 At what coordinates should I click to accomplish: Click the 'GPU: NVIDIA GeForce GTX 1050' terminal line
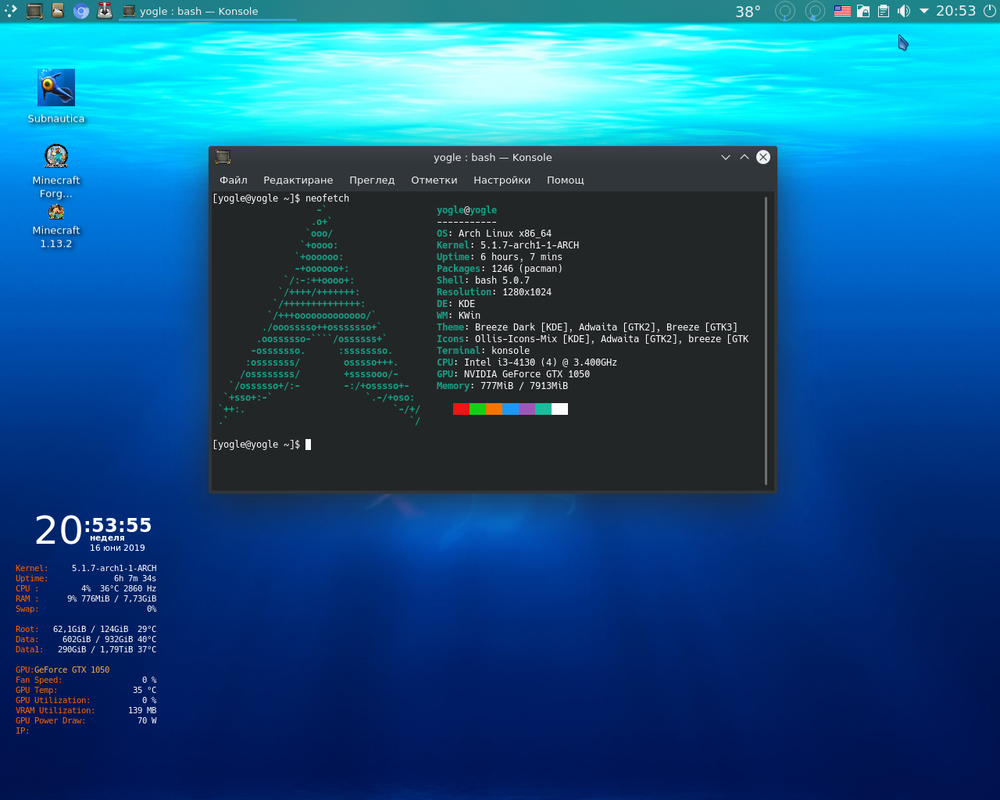point(513,374)
